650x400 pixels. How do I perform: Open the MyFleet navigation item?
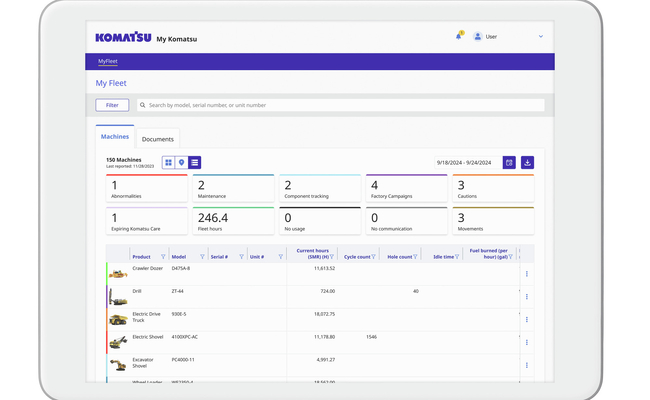coord(108,61)
